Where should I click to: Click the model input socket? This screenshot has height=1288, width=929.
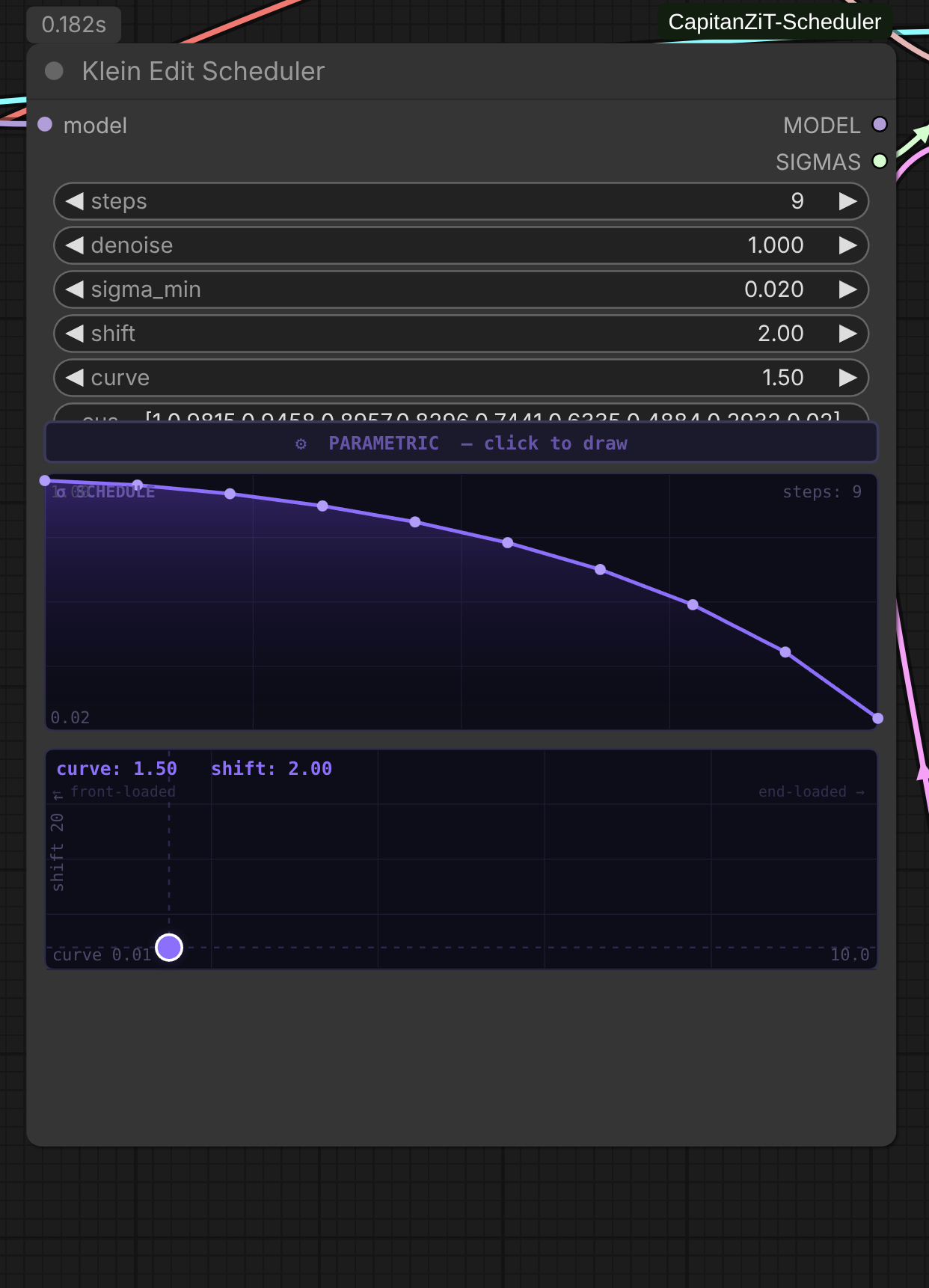coord(45,124)
